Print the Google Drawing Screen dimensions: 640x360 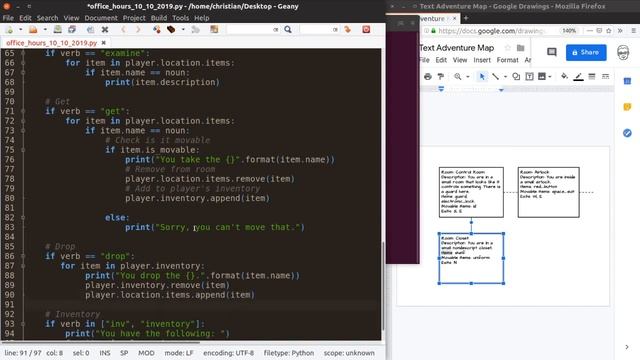[x=427, y=77]
